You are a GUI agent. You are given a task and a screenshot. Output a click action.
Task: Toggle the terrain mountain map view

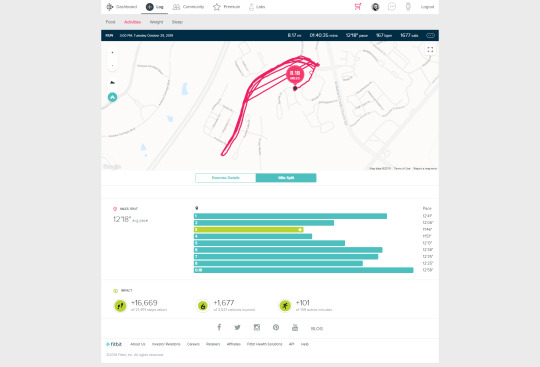click(112, 82)
